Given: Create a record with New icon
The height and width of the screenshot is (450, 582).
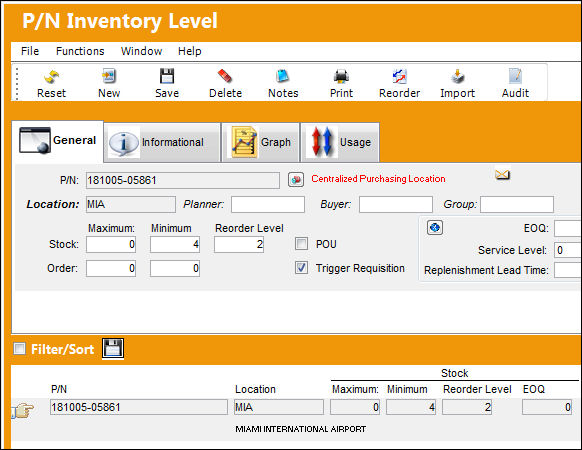Looking at the screenshot, I should click(x=109, y=76).
